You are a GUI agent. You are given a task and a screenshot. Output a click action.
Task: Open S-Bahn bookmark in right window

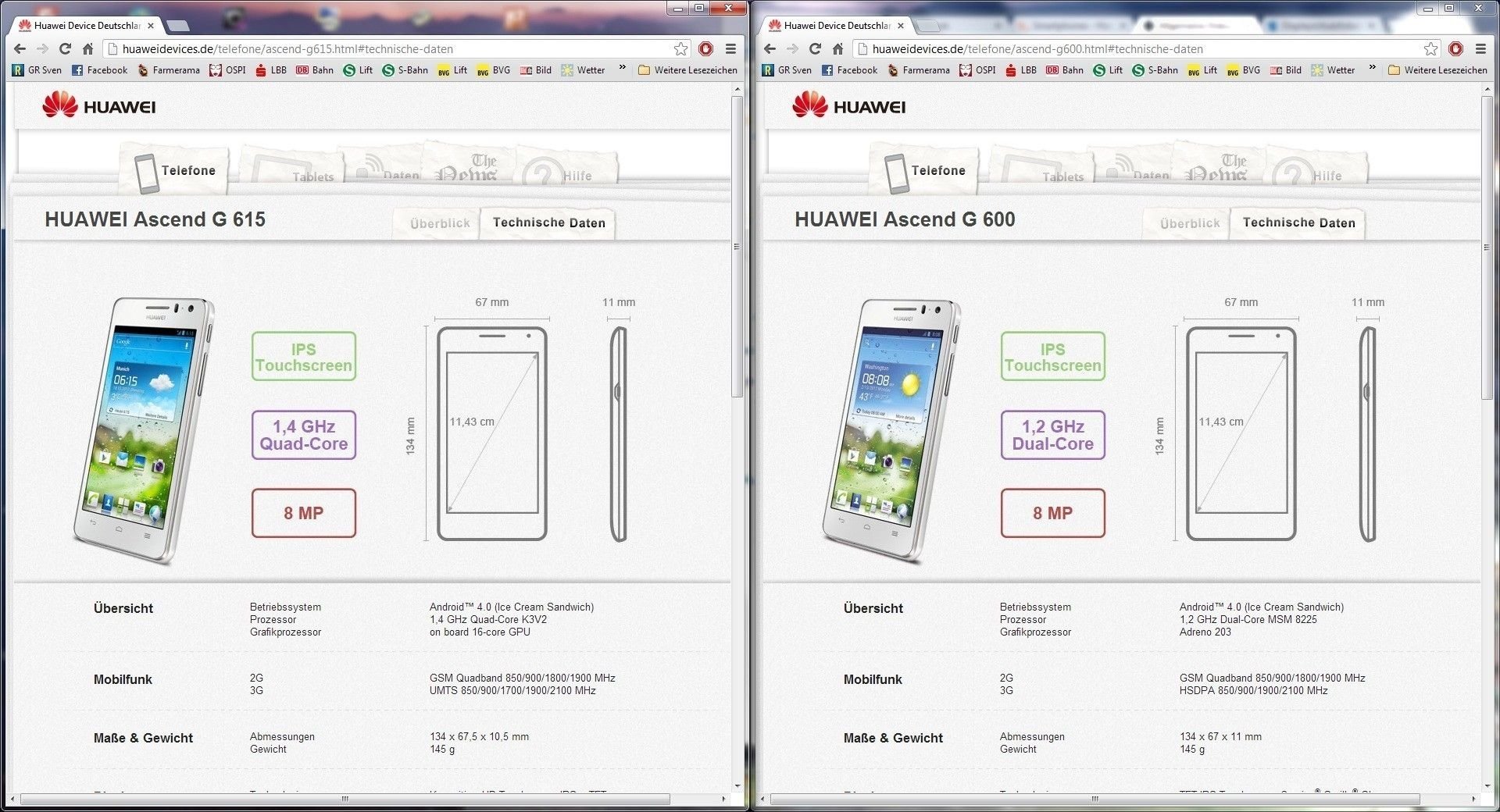pyautogui.click(x=1155, y=70)
